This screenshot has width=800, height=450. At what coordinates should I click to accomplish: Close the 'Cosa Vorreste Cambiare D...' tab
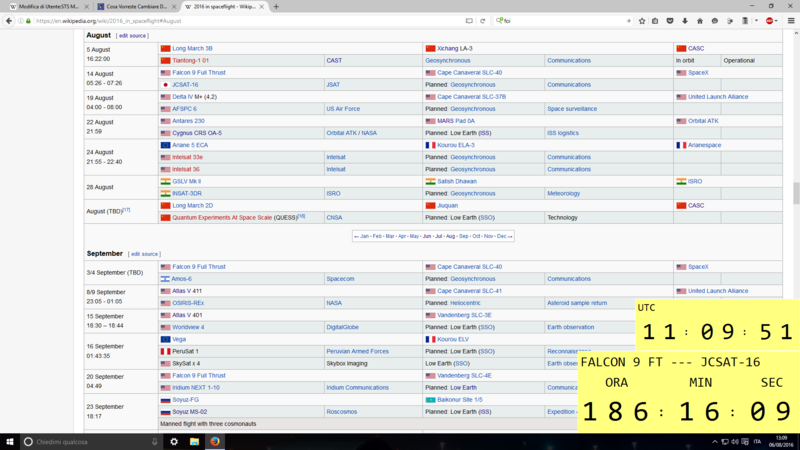point(174,7)
